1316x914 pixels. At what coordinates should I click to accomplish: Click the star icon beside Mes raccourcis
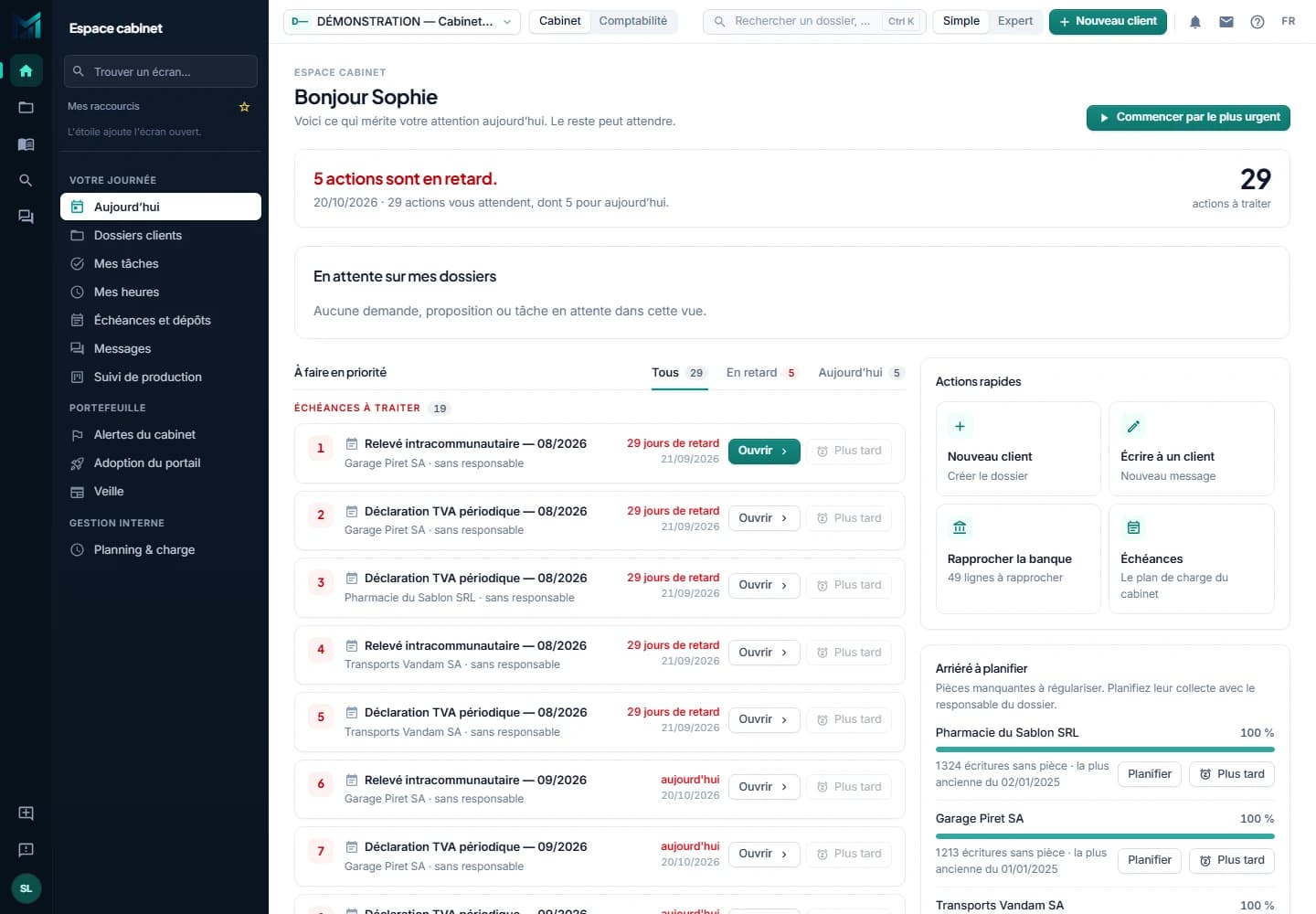coord(244,107)
